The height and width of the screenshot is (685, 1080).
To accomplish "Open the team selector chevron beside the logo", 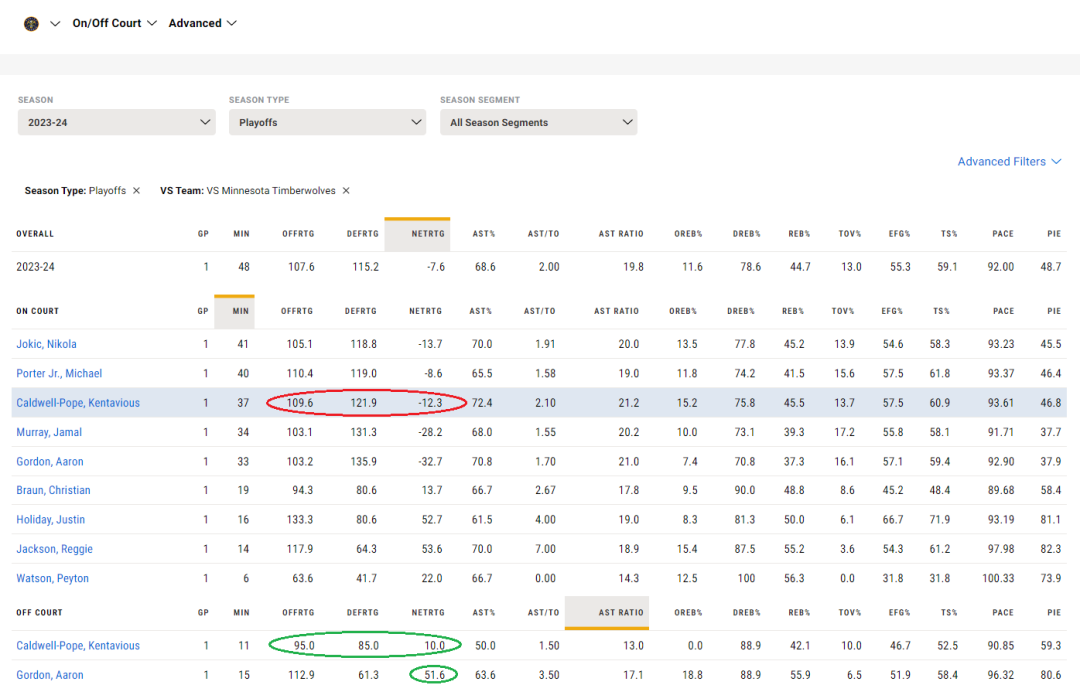I will coord(55,23).
